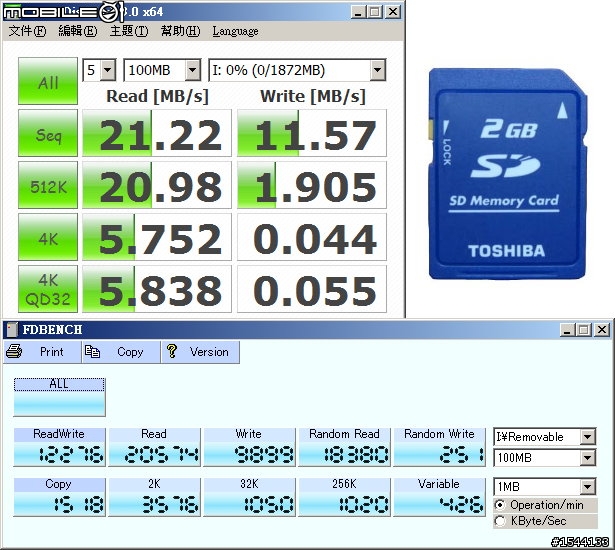Start the 512K benchmark test
The width and height of the screenshot is (615, 550).
click(48, 185)
